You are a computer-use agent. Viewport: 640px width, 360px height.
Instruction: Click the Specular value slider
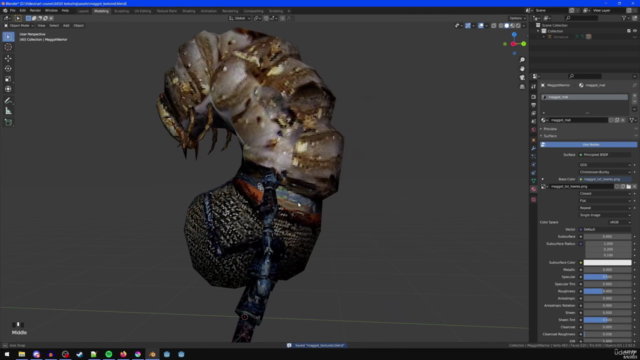tap(607, 277)
